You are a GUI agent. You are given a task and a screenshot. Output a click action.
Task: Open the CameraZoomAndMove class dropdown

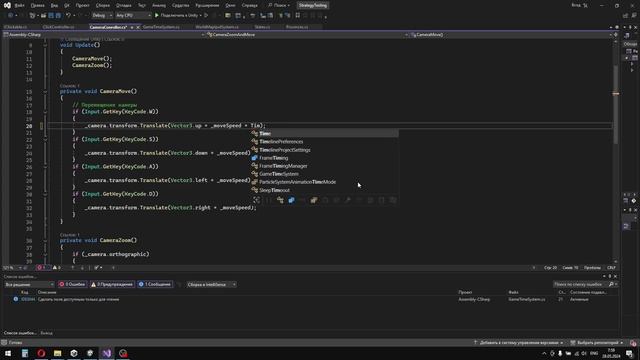pyautogui.click(x=308, y=35)
